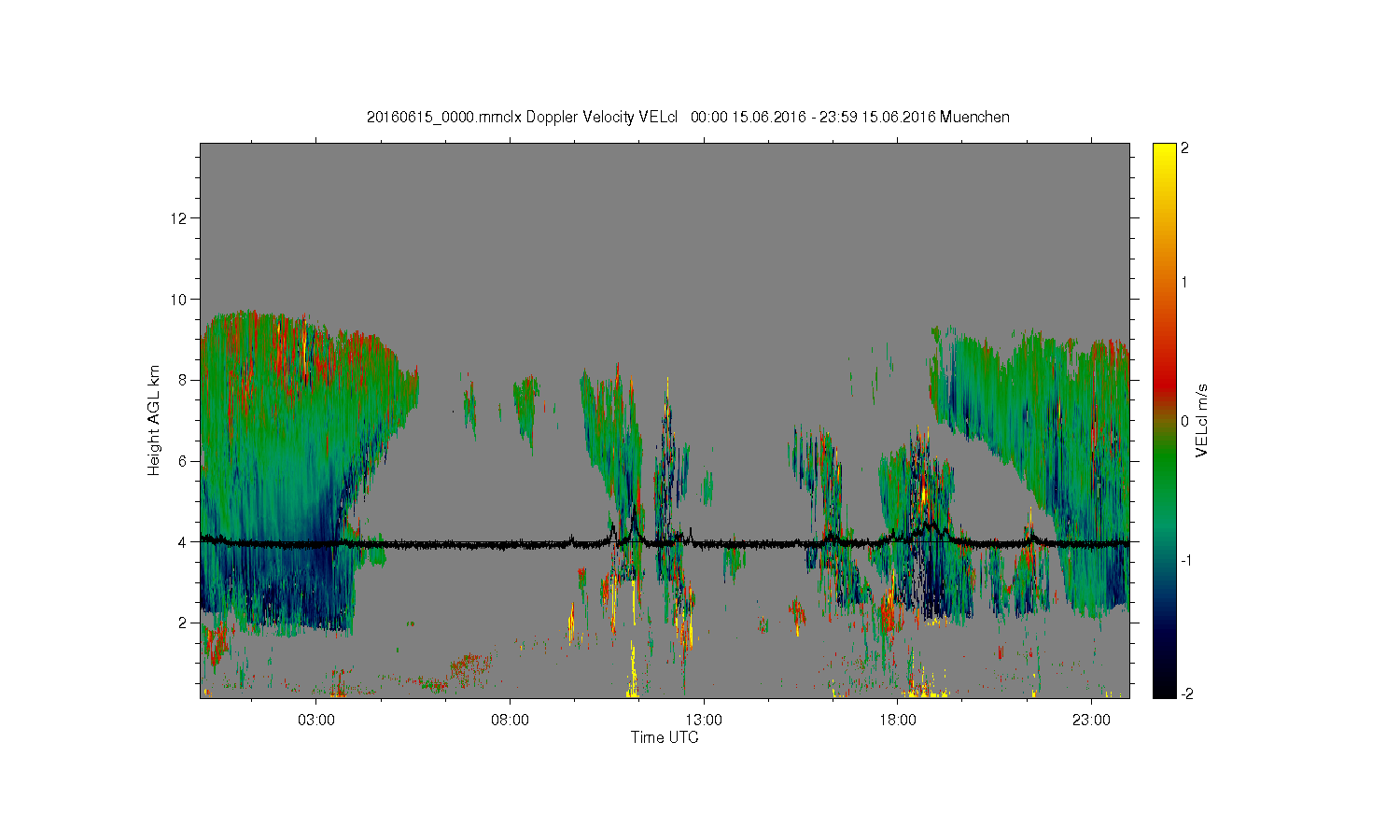This screenshot has width=1400, height=840.
Task: Click the 'Height AGL km' y-axis label
Action: coord(154,420)
